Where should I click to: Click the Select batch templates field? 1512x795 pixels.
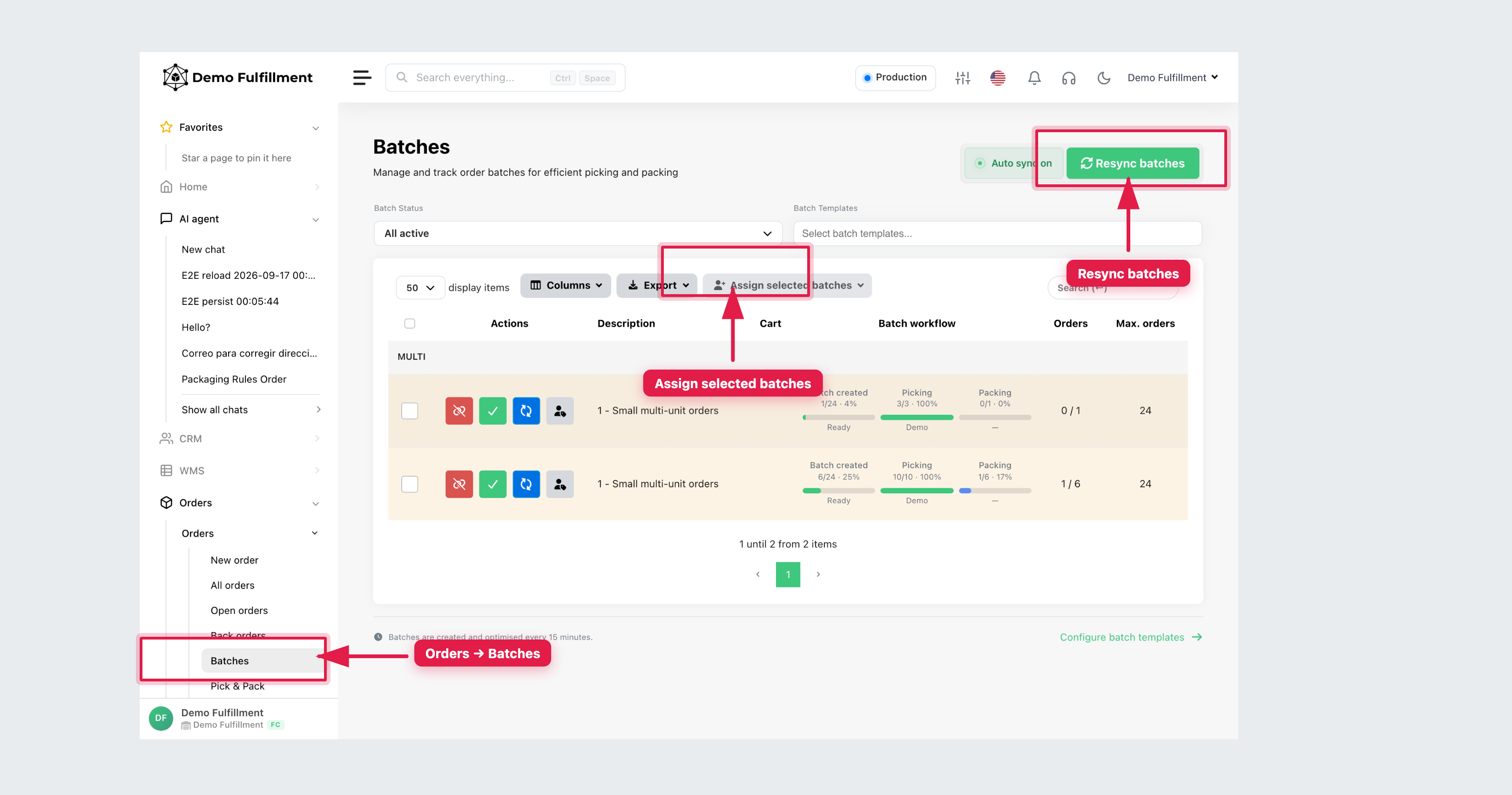pos(997,234)
